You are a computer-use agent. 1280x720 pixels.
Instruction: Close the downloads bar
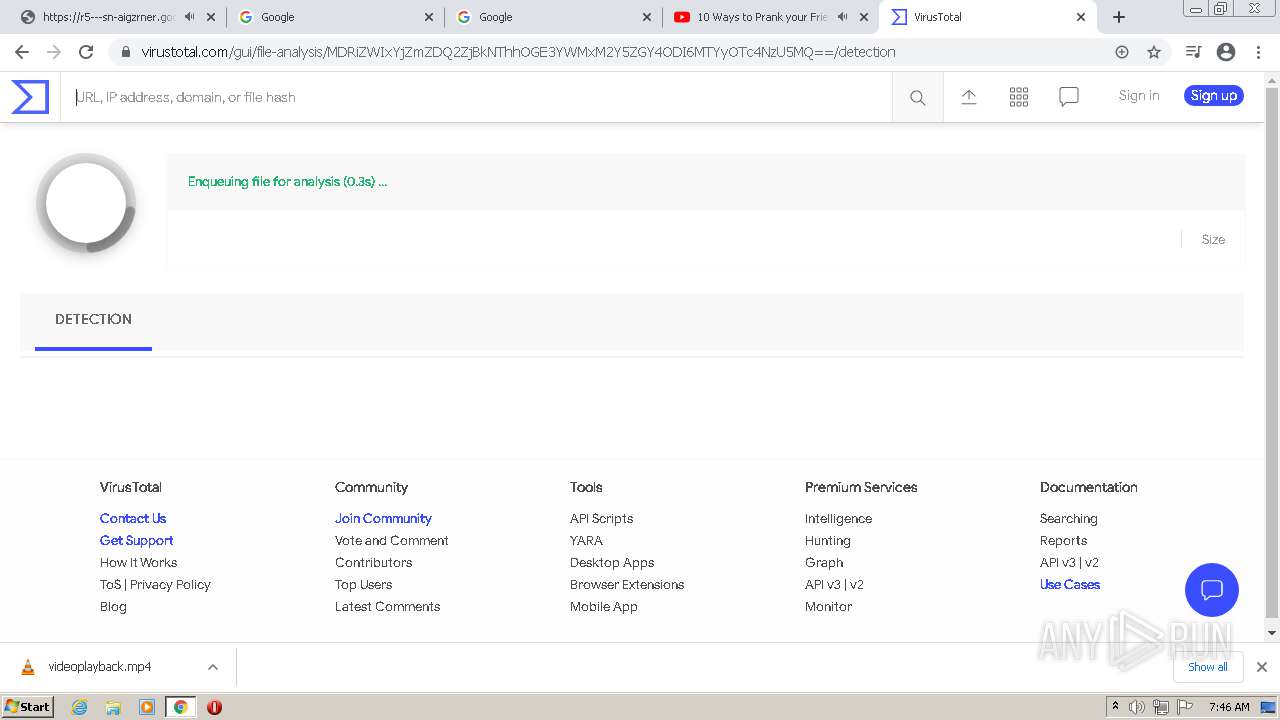pos(1261,667)
